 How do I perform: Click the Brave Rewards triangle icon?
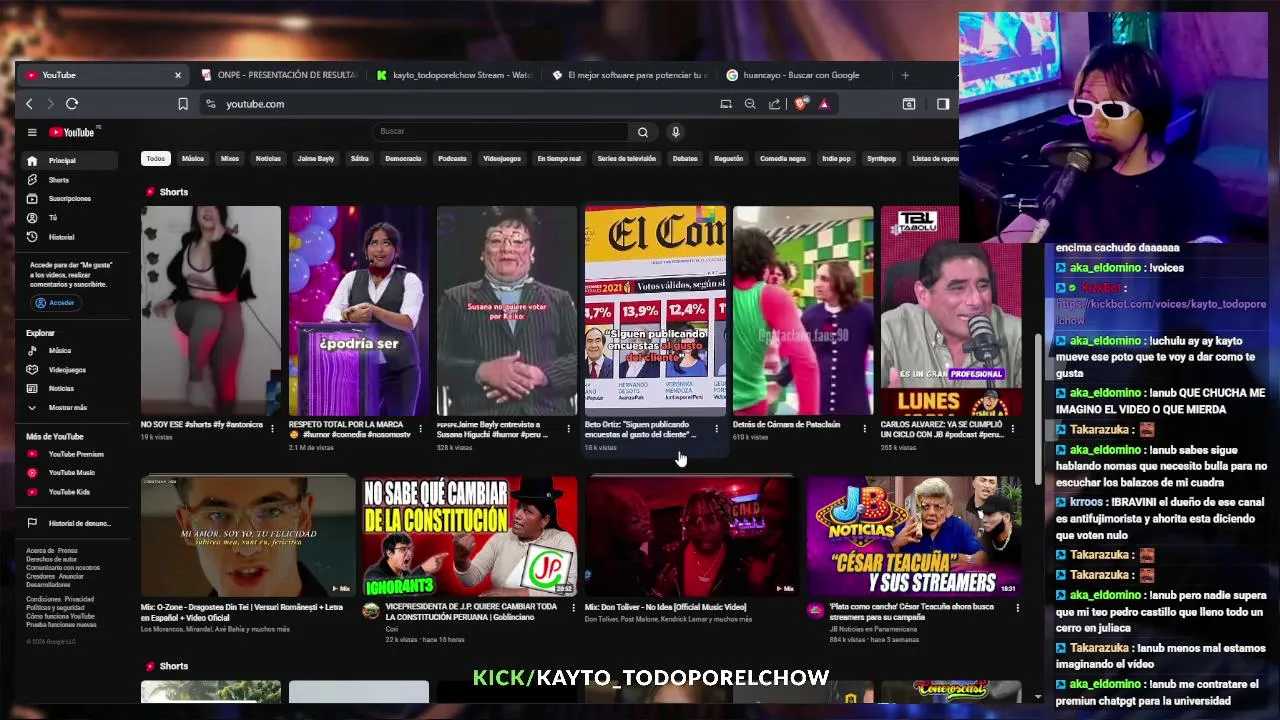tap(824, 104)
